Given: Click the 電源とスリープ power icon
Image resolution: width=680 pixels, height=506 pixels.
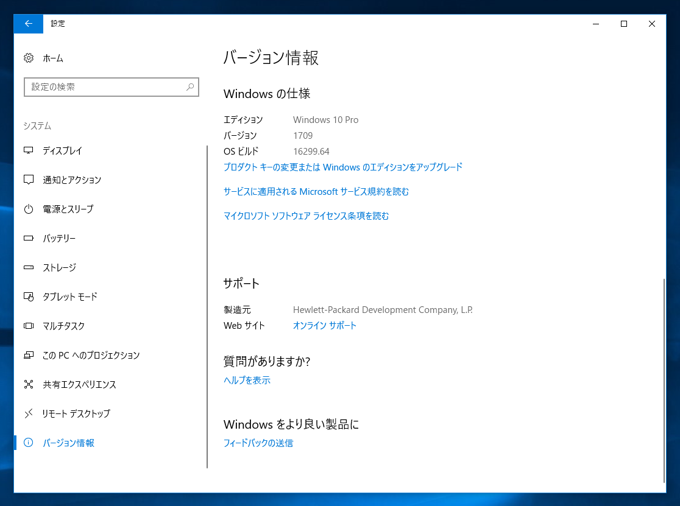Looking at the screenshot, I should click(x=29, y=209).
